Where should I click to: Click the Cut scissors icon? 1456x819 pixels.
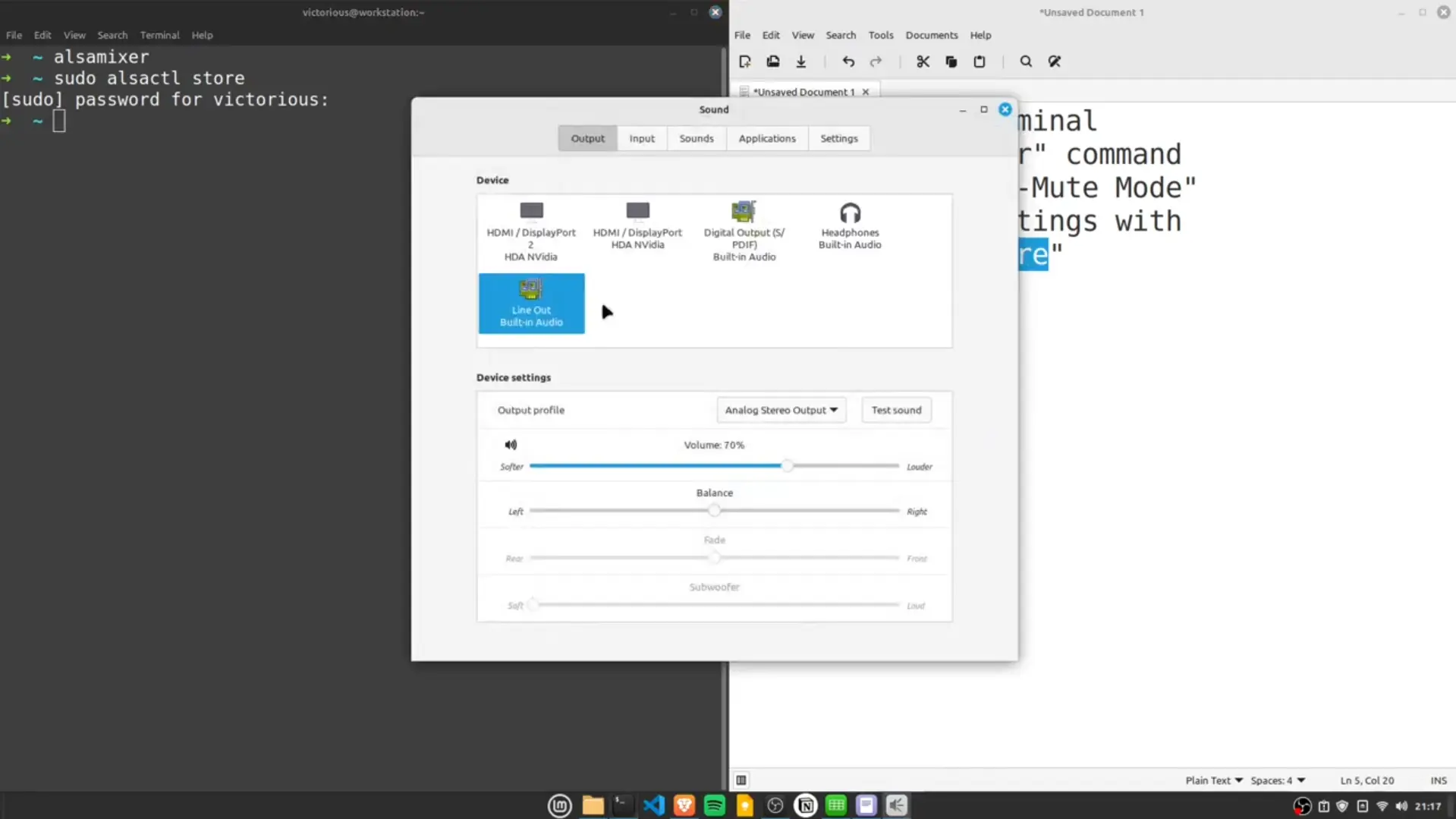(923, 61)
